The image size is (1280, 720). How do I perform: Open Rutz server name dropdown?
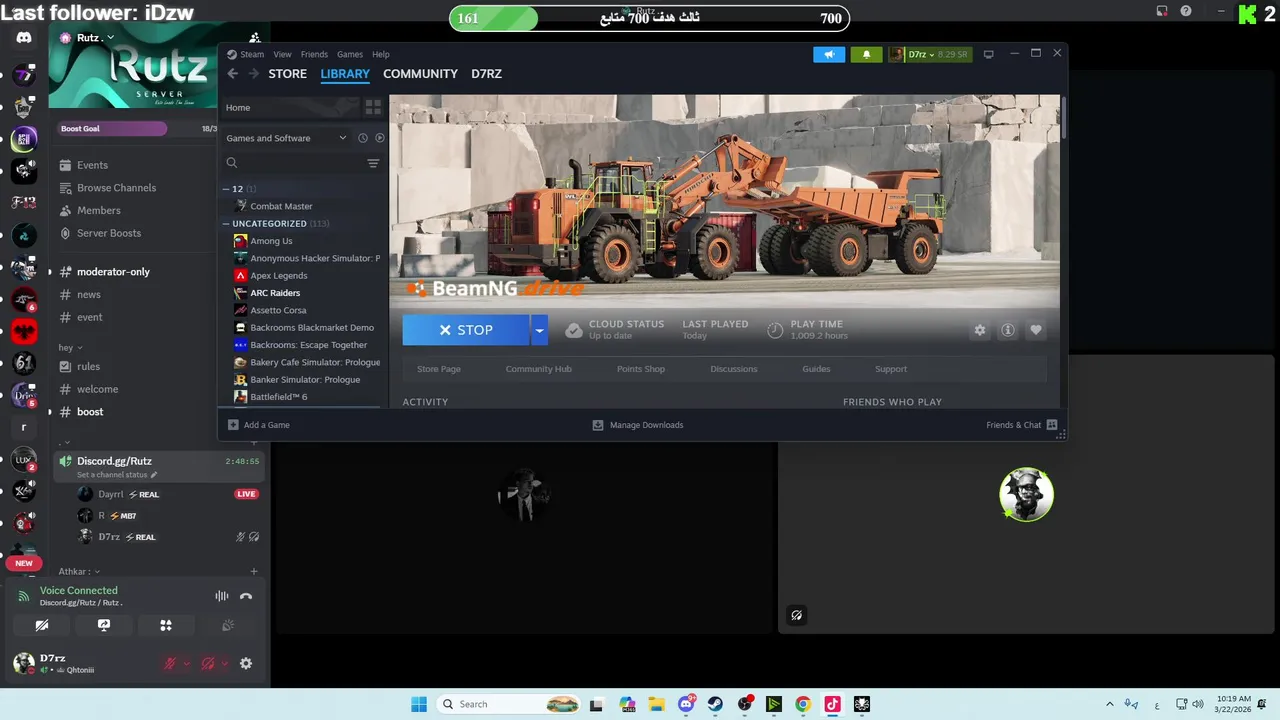point(95,37)
